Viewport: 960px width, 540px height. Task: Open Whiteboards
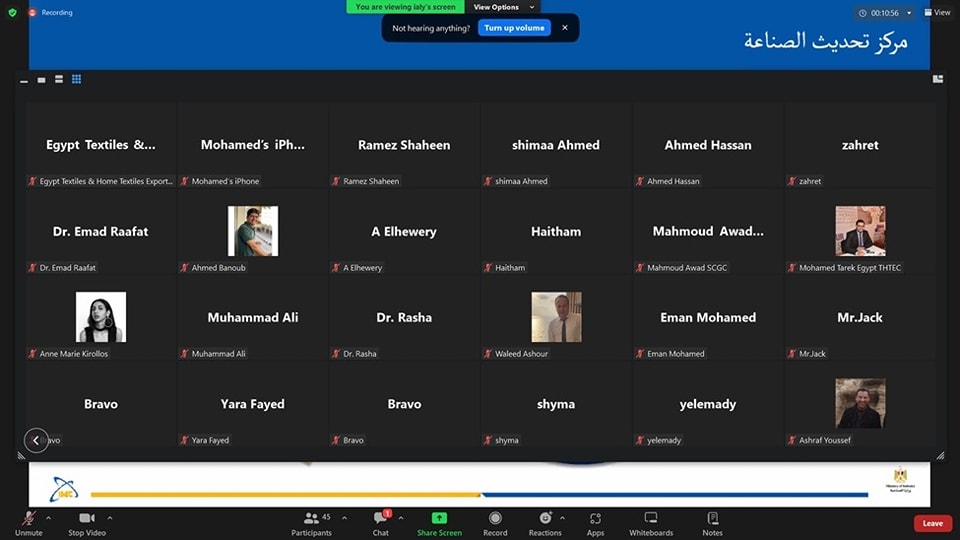(651, 521)
